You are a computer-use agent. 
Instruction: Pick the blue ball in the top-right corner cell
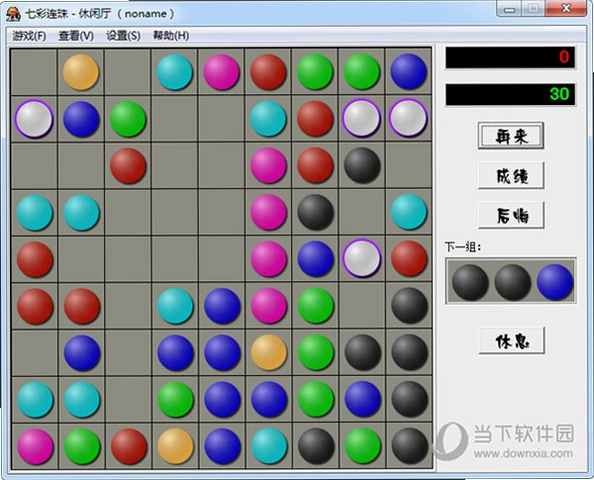click(408, 72)
